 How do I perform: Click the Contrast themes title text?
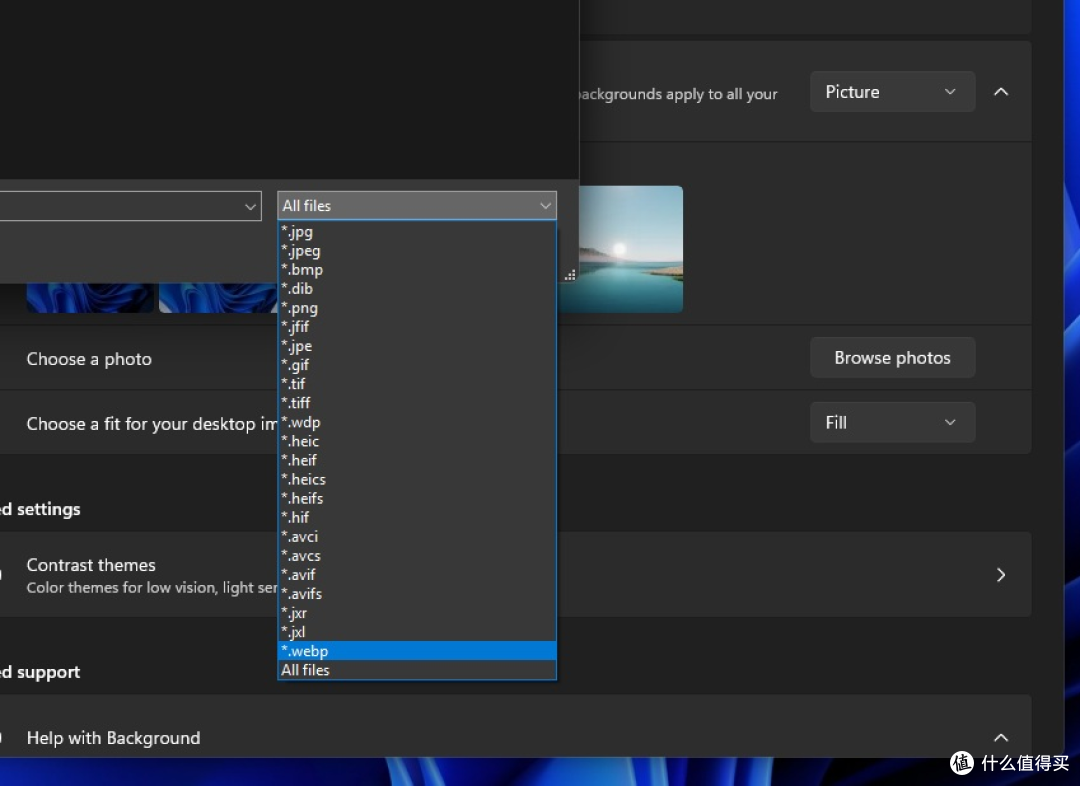click(x=91, y=565)
